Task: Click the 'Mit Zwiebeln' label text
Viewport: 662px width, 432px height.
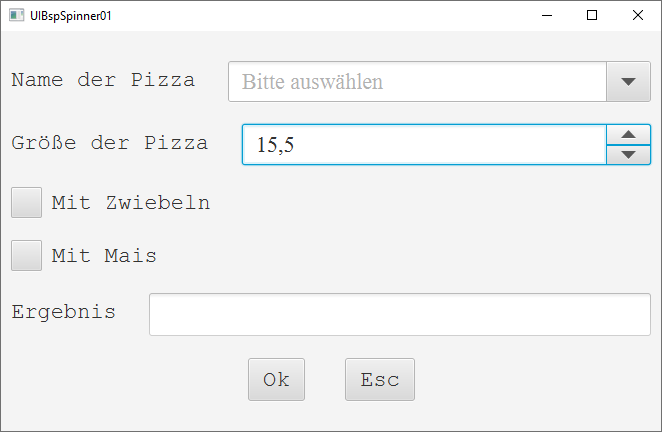Action: click(130, 202)
